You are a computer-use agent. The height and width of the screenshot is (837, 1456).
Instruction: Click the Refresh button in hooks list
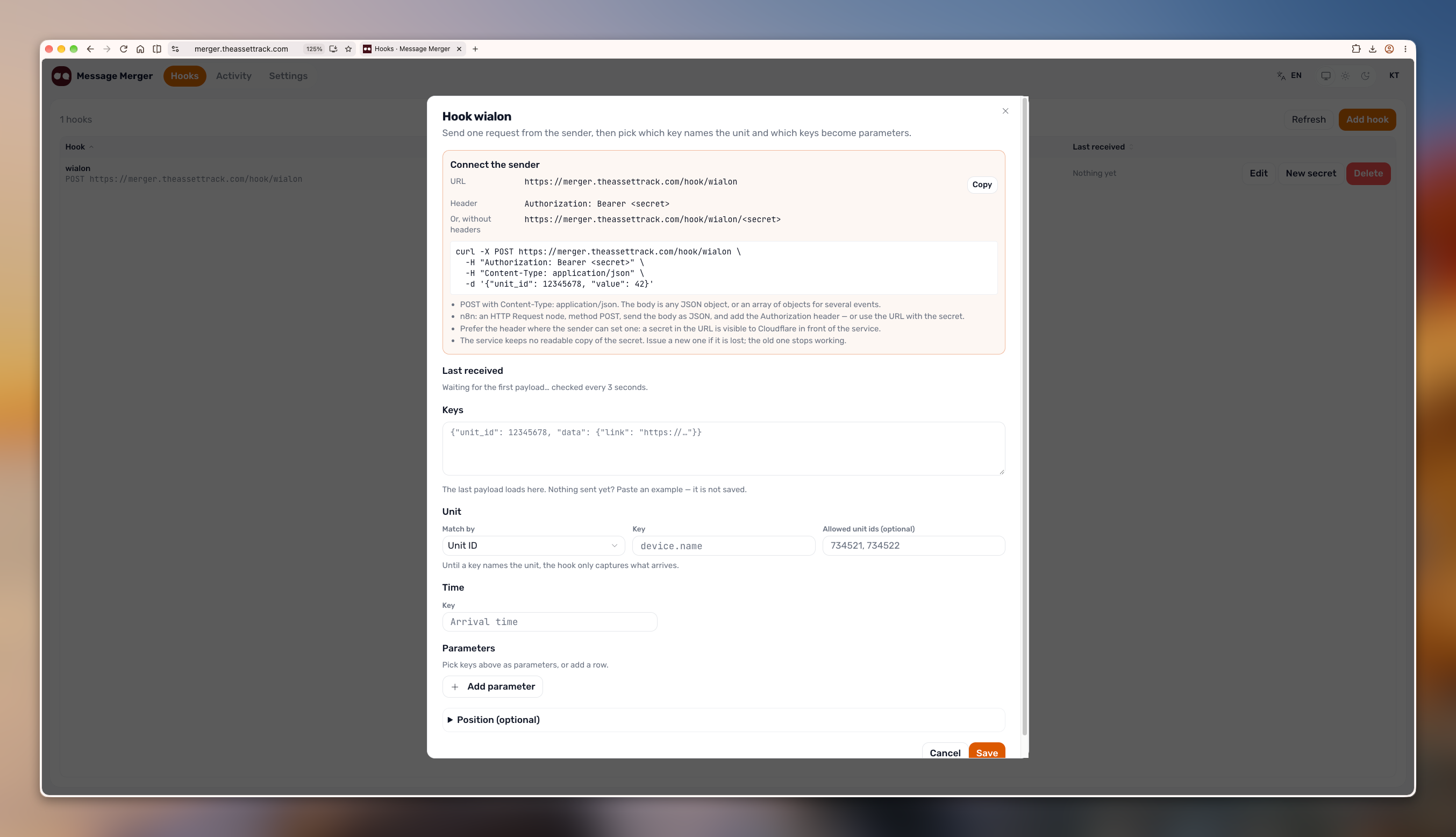(x=1308, y=119)
